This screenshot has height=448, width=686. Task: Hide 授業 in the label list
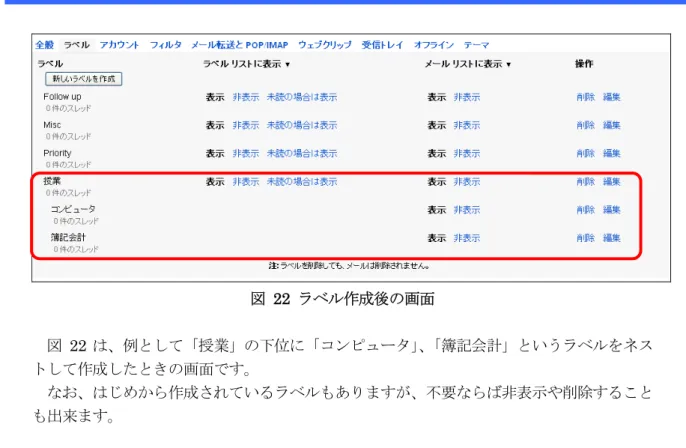tap(246, 182)
